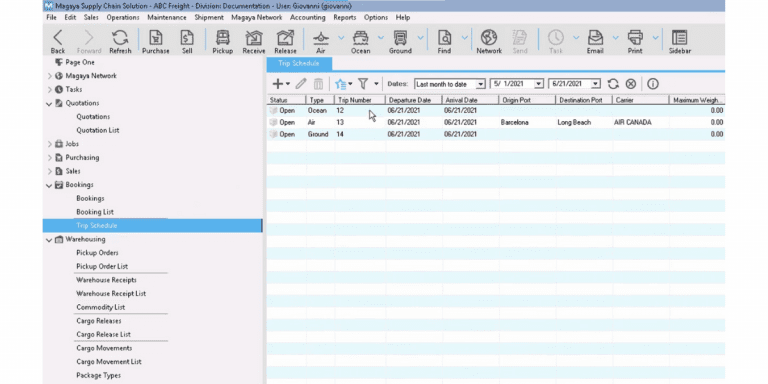Click the Ground transport icon
This screenshot has height=384, width=768.
coord(400,41)
